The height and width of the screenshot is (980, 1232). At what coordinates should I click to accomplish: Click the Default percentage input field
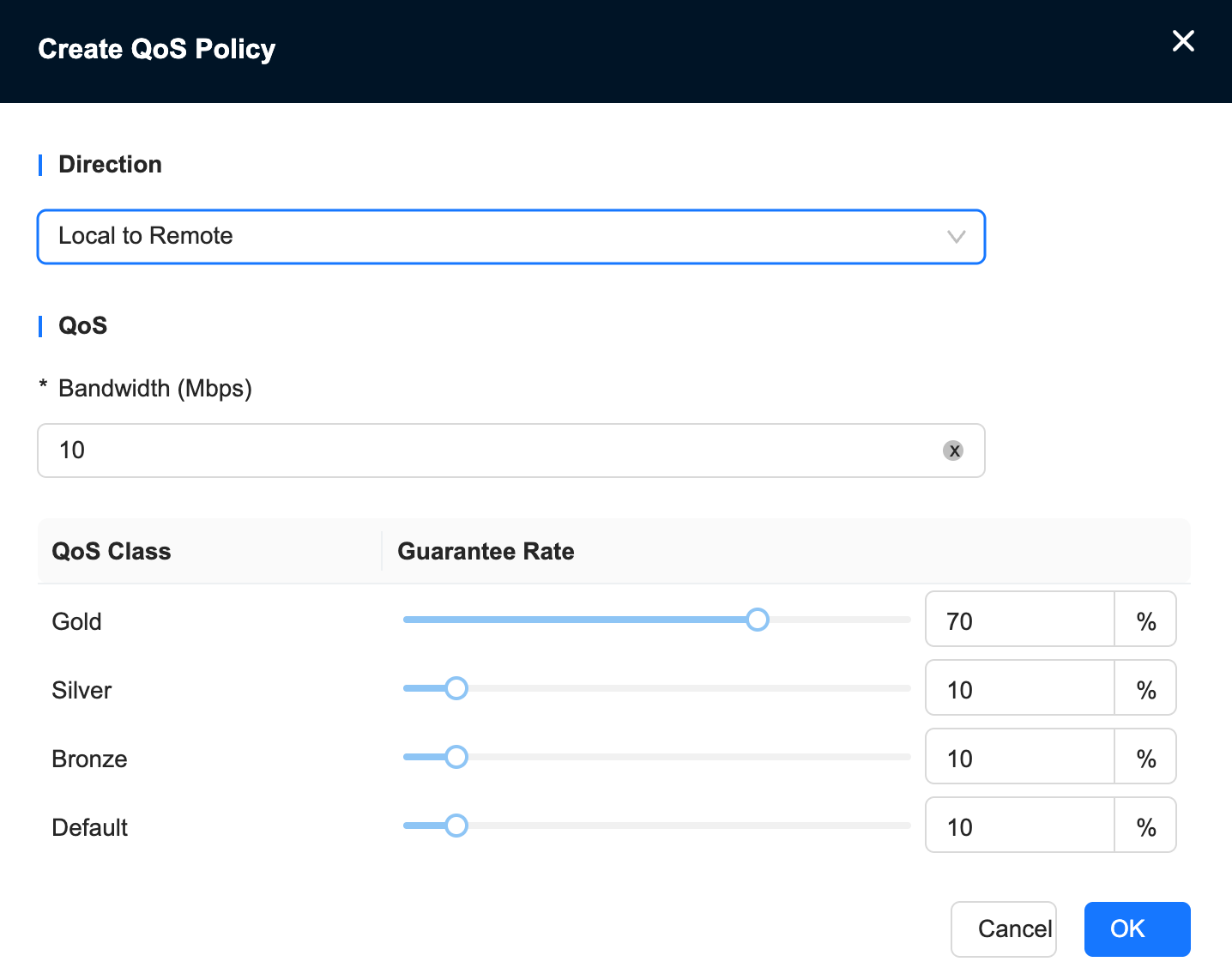pyautogui.click(x=1020, y=826)
